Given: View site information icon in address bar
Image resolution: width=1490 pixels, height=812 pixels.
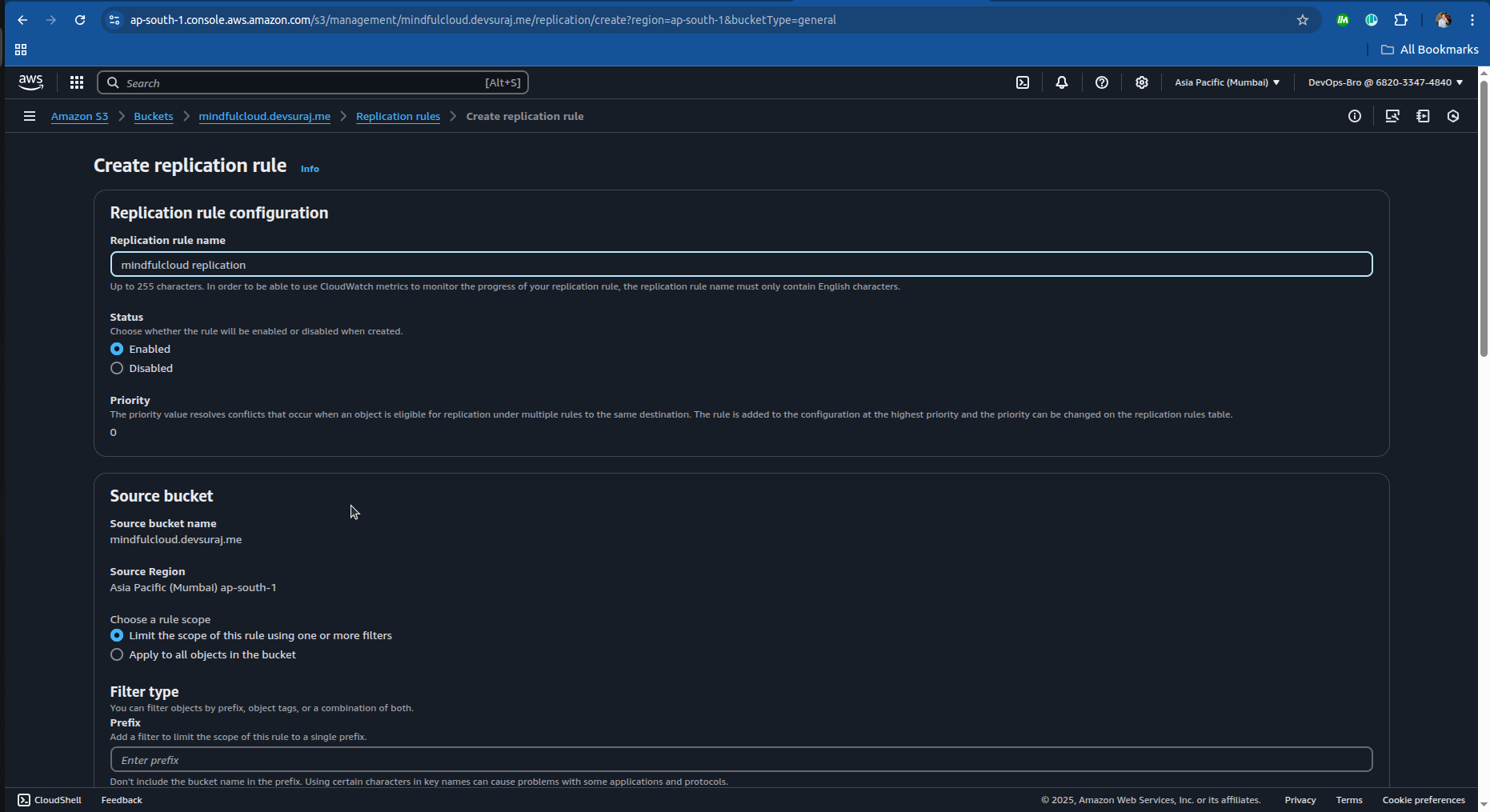Looking at the screenshot, I should (x=114, y=20).
